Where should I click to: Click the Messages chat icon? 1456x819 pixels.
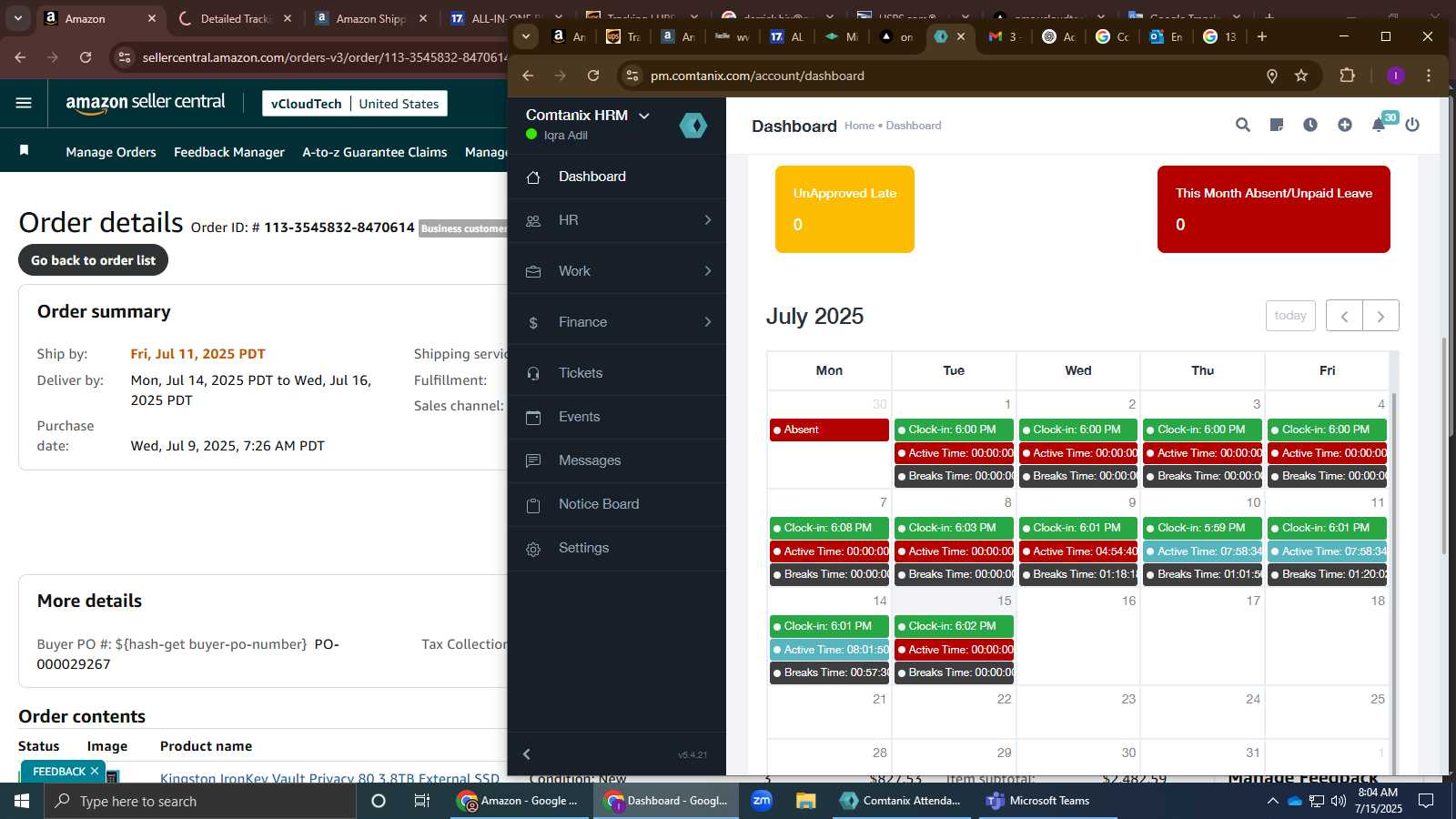[x=533, y=461]
